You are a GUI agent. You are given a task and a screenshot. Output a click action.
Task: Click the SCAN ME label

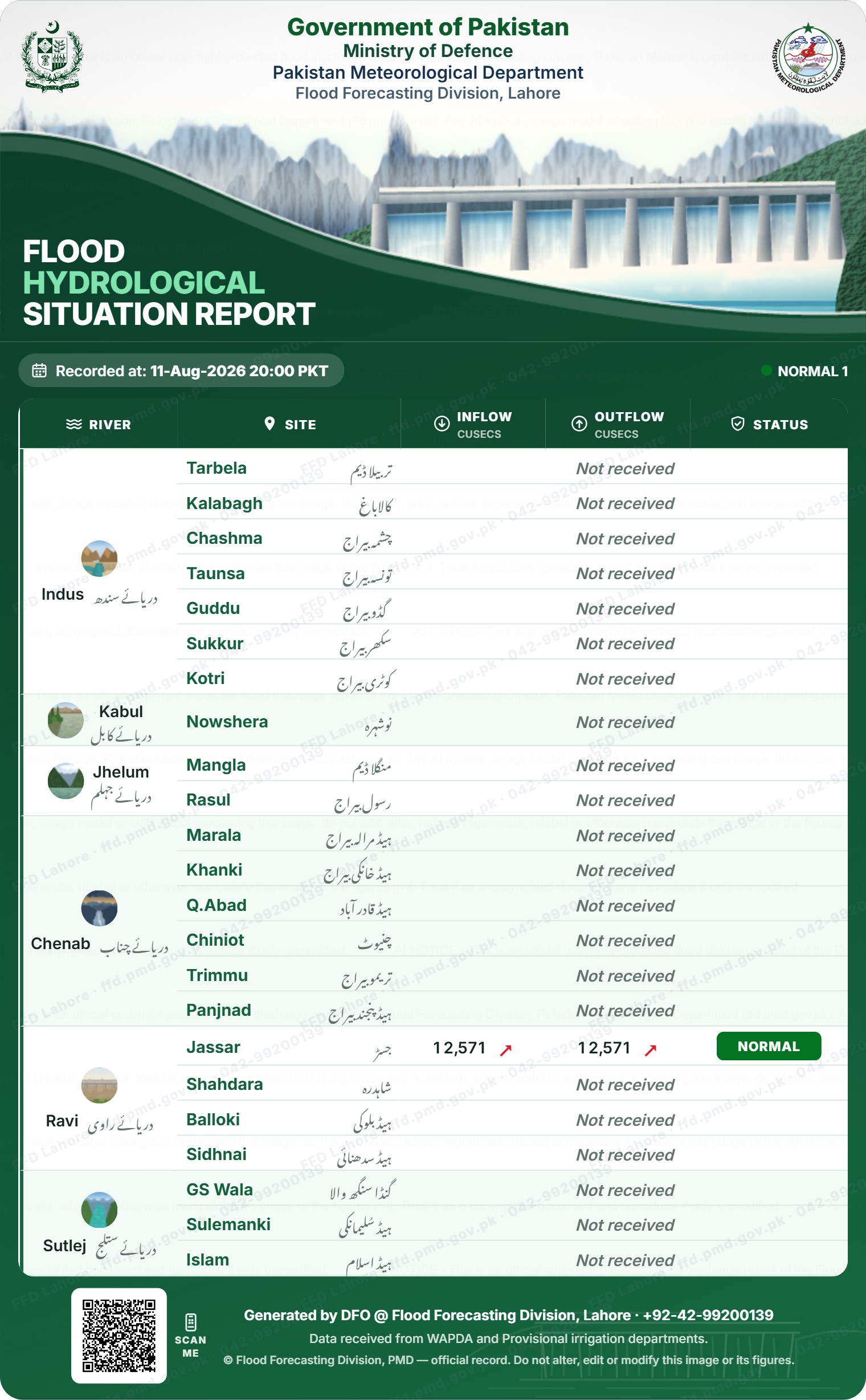click(x=191, y=1346)
